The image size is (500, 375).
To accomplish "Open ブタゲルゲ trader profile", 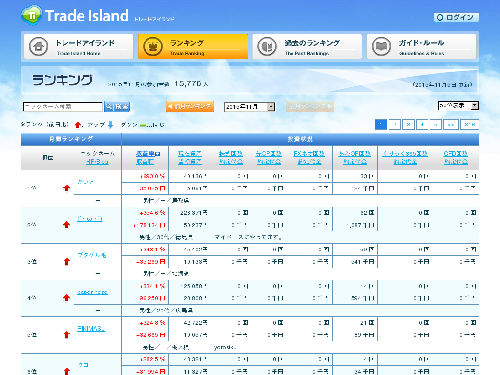I will (92, 255).
